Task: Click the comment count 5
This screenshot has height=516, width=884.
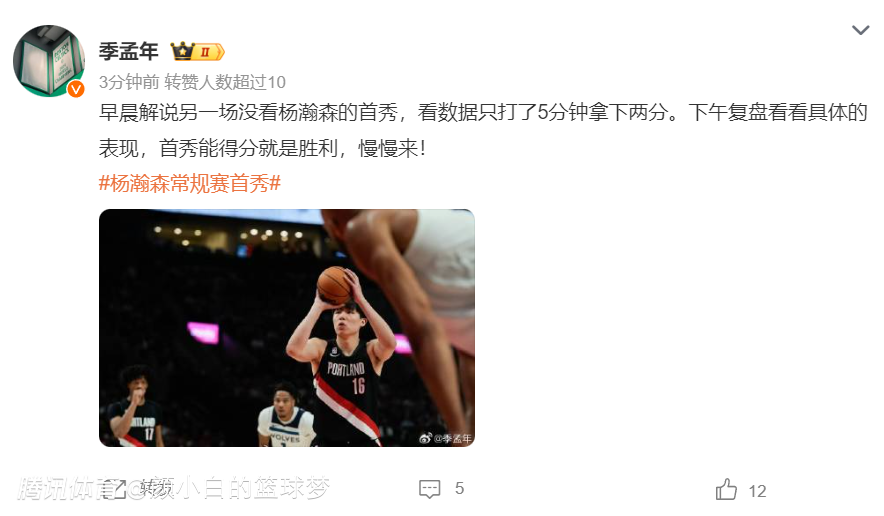Action: click(x=459, y=488)
